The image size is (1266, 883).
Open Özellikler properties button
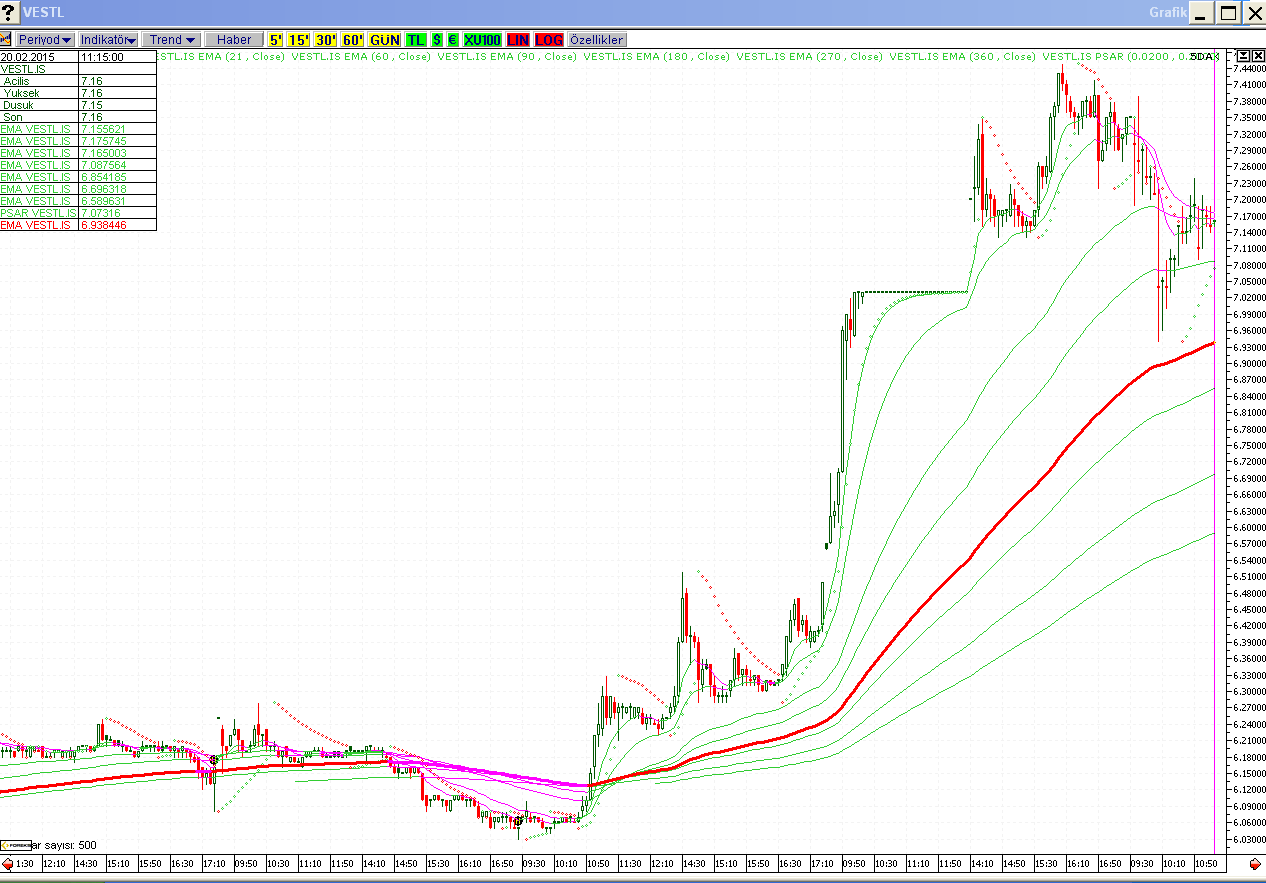click(597, 40)
